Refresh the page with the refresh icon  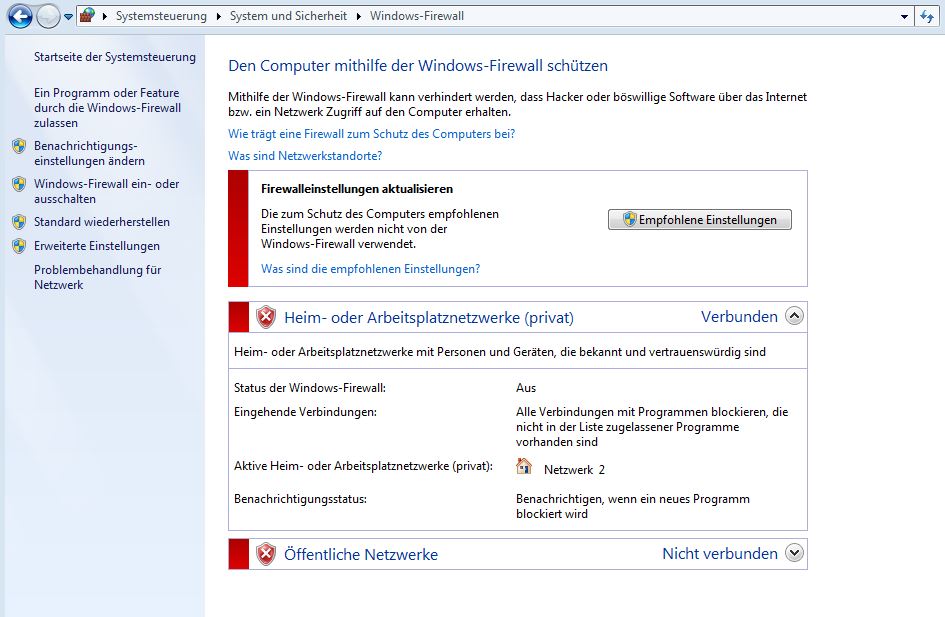[x=927, y=16]
